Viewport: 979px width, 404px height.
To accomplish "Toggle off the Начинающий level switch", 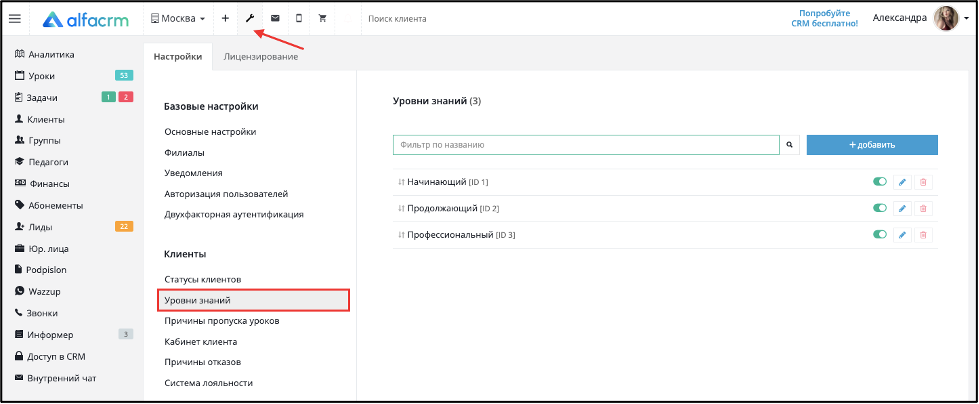I will click(x=880, y=182).
